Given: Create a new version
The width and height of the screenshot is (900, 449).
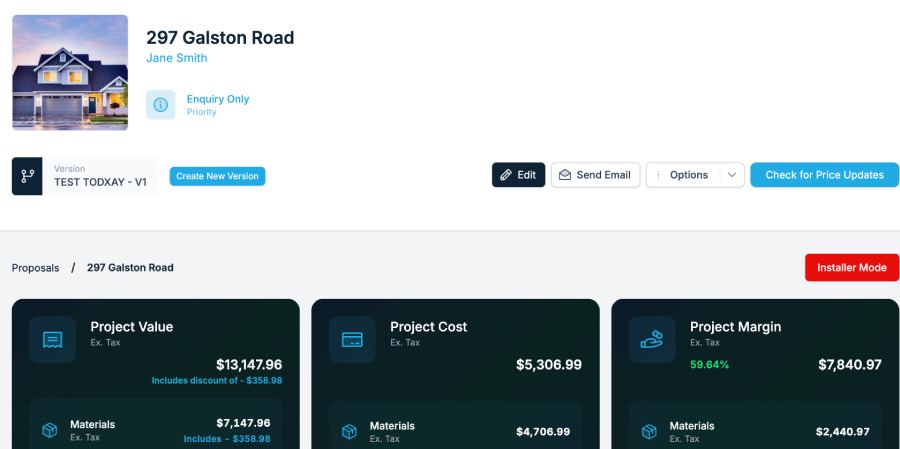Looking at the screenshot, I should point(217,176).
